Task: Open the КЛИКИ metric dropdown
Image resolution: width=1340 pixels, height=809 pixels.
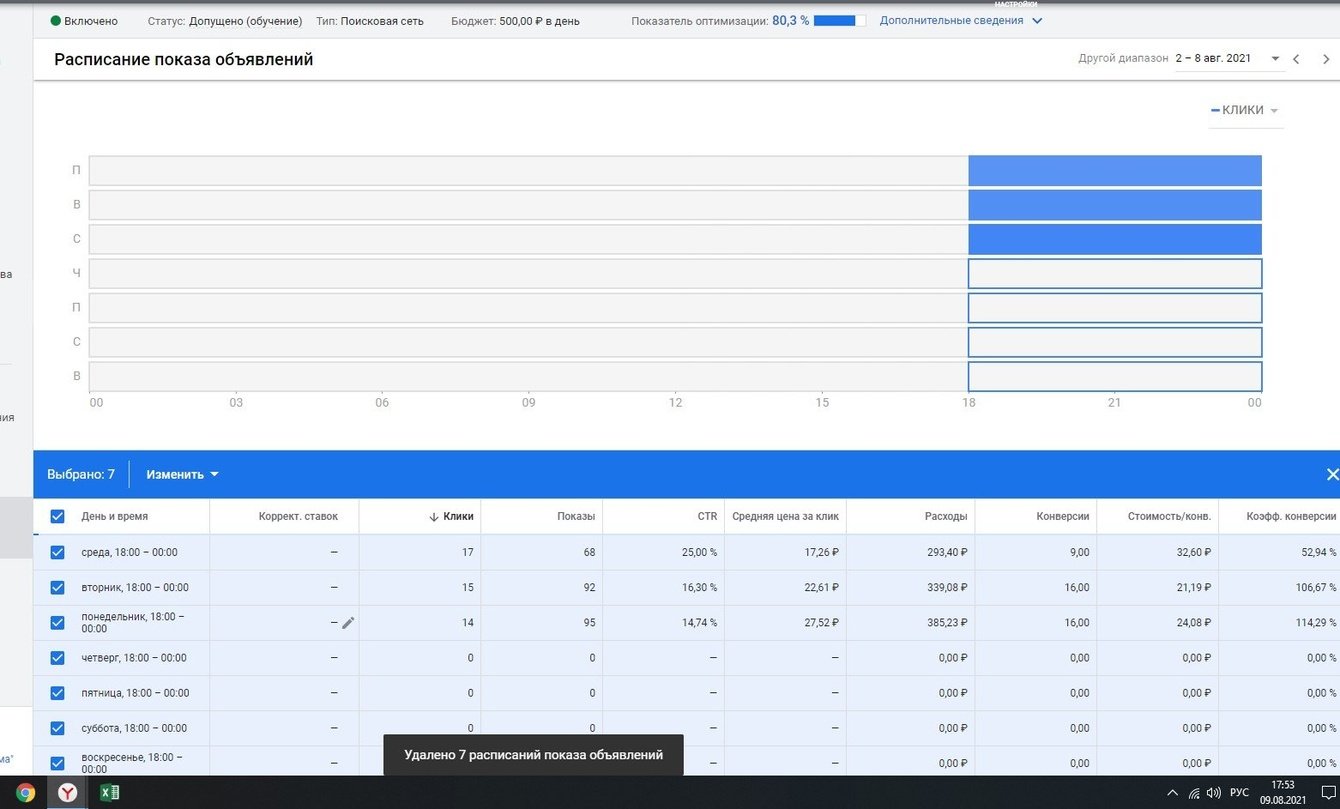Action: click(x=1245, y=110)
